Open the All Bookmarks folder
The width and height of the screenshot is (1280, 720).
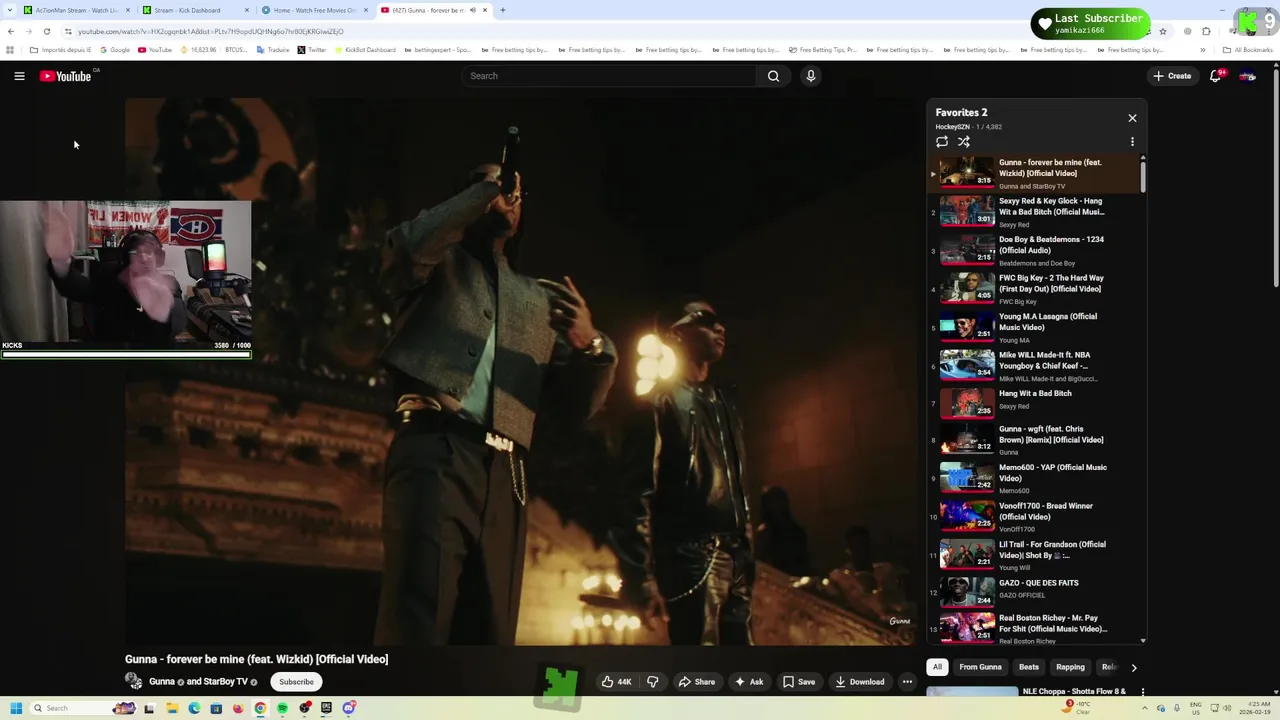(1247, 50)
